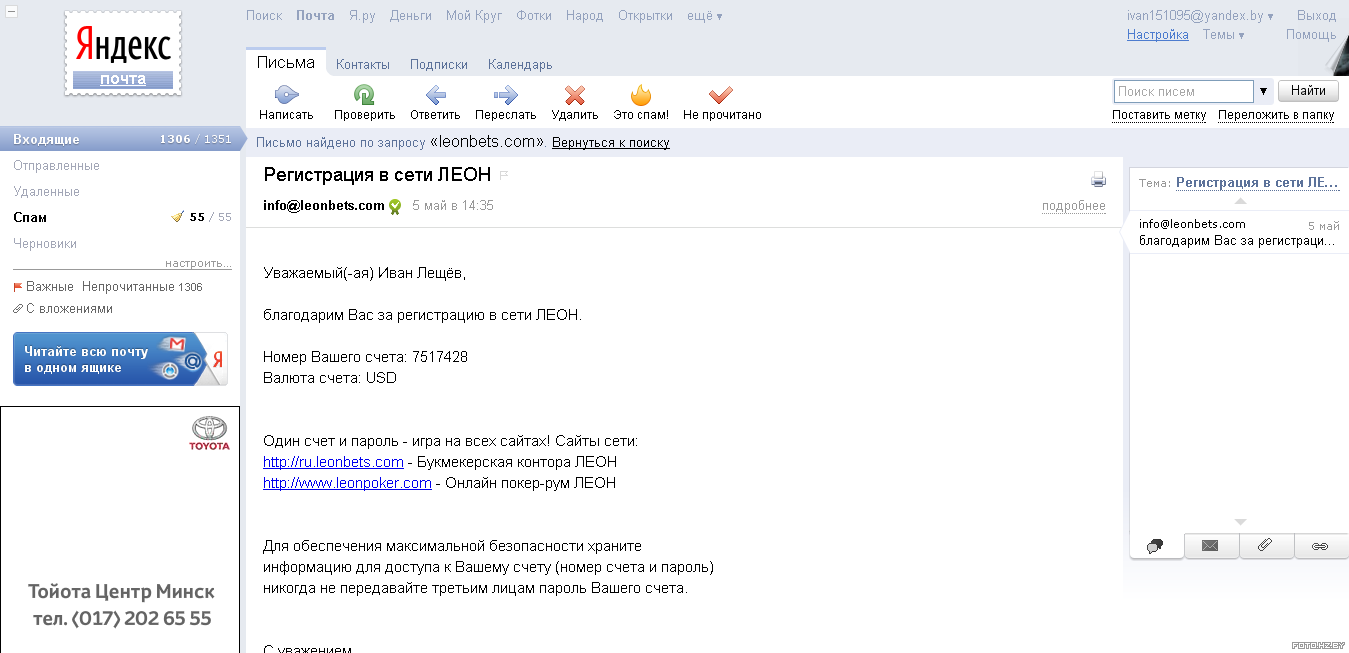
Task: Expand the Темы themes dropdown
Action: tap(1223, 35)
